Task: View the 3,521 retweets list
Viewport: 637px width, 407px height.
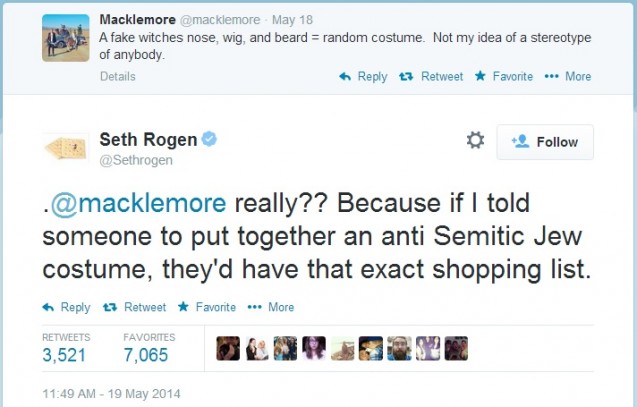Action: point(66,354)
